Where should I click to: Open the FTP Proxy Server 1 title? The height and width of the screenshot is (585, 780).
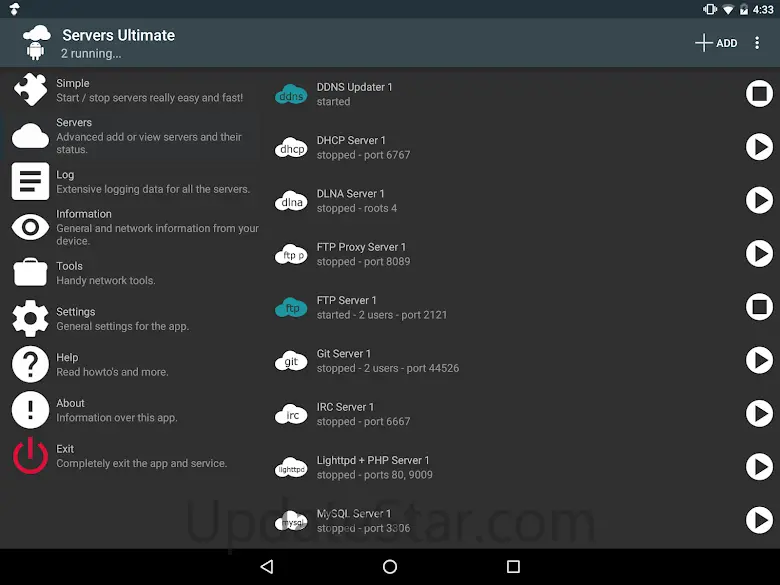[361, 247]
